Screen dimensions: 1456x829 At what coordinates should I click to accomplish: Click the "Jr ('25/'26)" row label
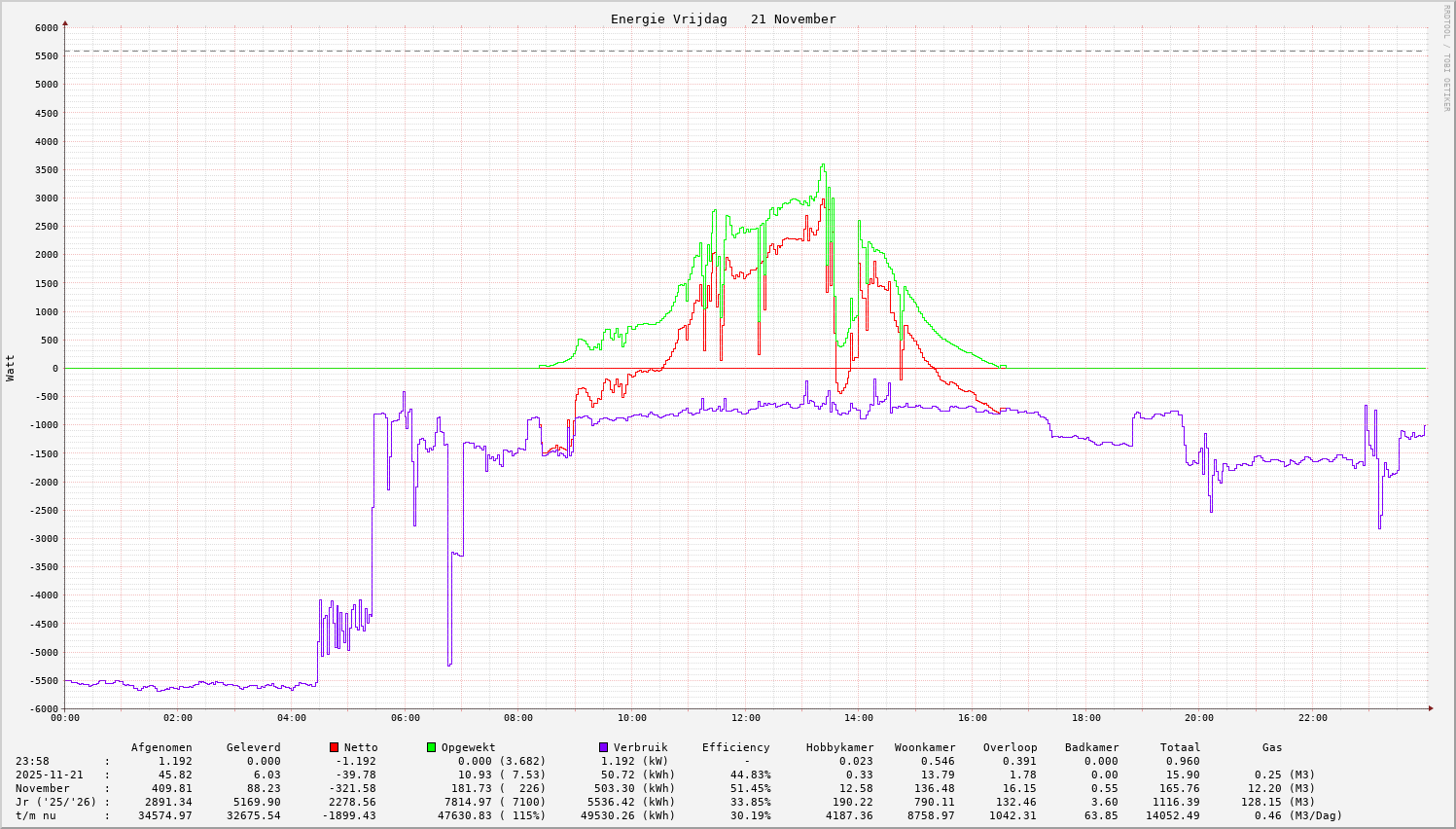(55, 802)
